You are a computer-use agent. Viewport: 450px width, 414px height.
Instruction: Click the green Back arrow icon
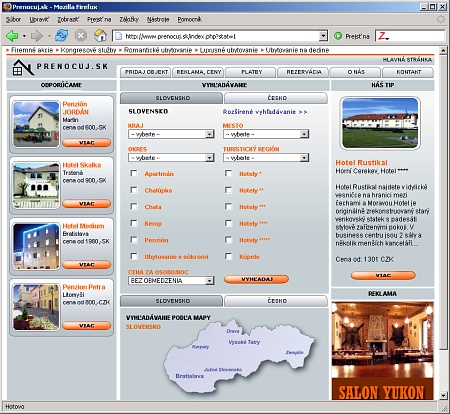12,36
